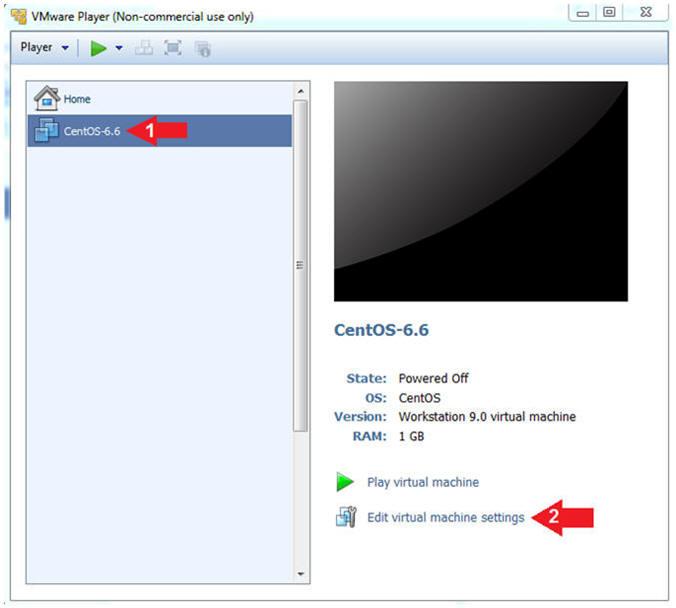676x608 pixels.
Task: Click the settings wrench icon
Action: (346, 517)
